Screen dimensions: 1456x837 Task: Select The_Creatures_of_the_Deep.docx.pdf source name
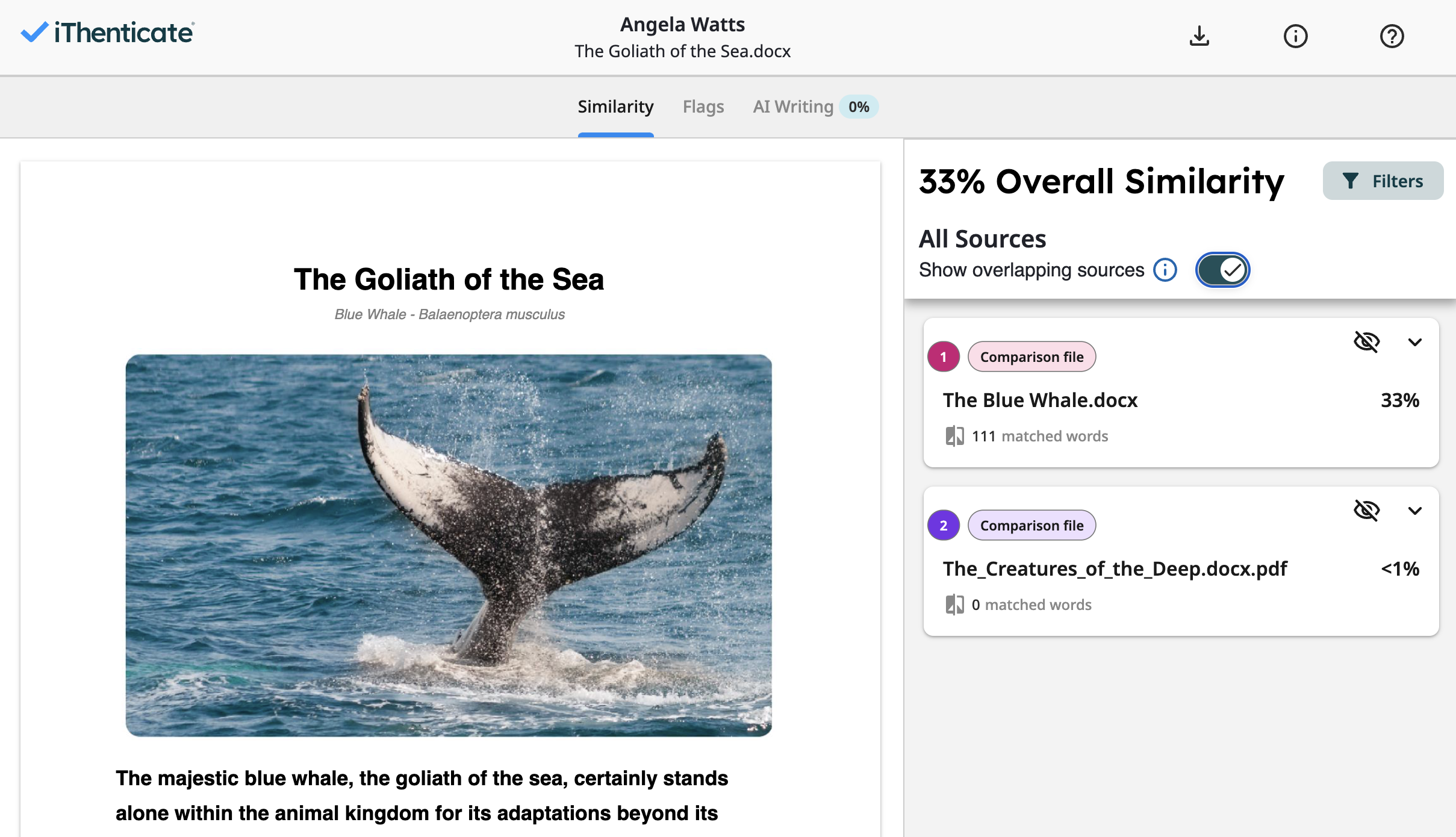pos(1115,568)
